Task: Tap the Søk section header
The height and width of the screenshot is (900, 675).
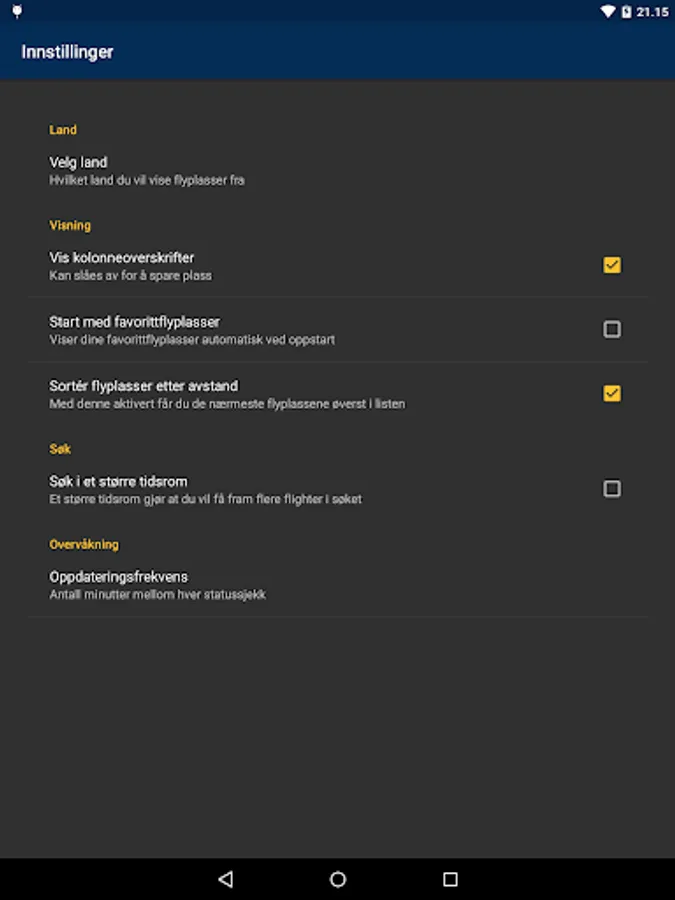Action: [60, 449]
